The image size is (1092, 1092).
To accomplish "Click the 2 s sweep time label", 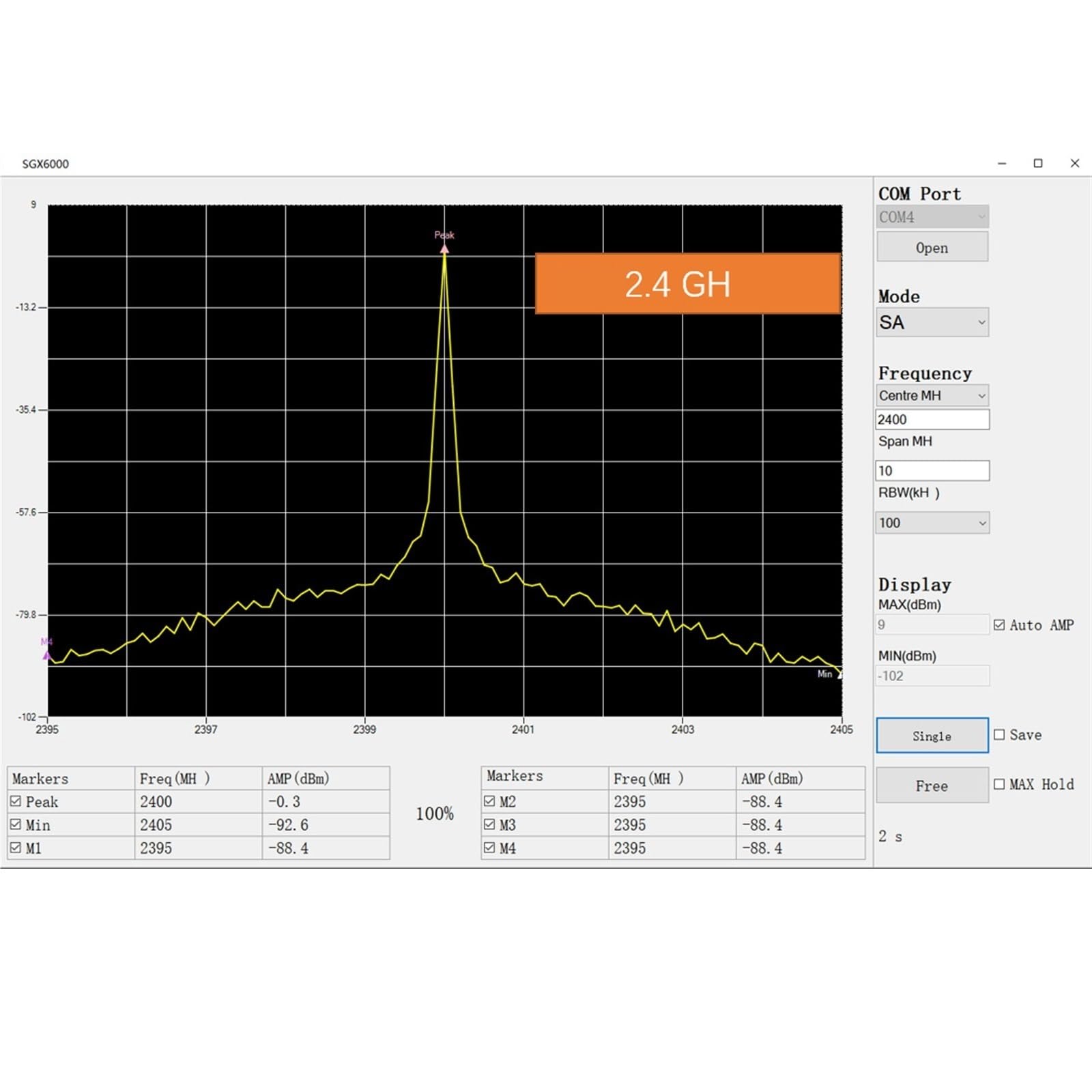I will 890,836.
